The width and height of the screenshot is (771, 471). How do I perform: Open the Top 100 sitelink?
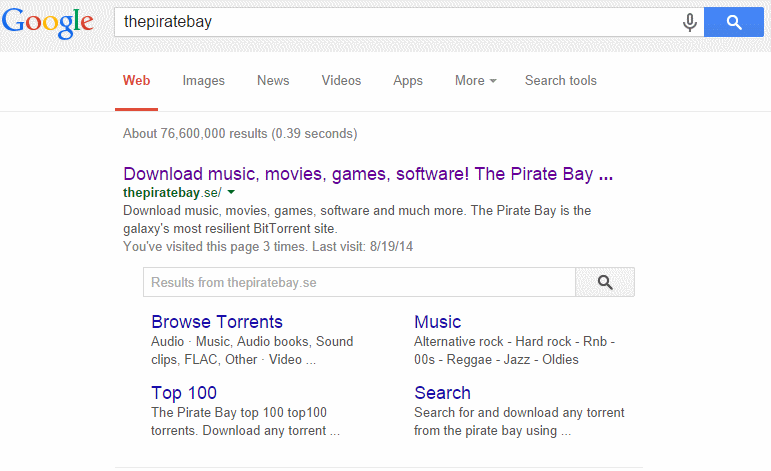coord(184,393)
